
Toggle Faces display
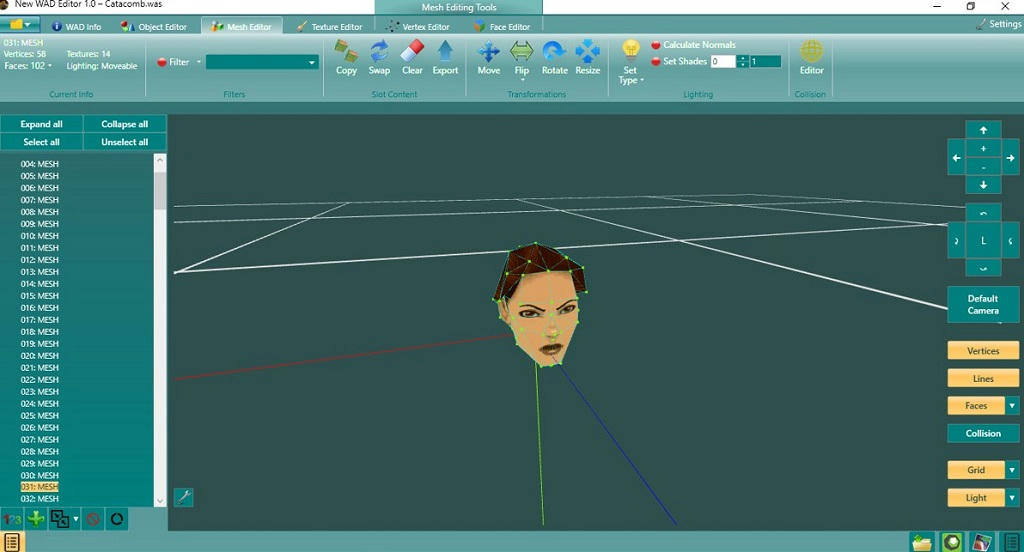click(x=976, y=406)
